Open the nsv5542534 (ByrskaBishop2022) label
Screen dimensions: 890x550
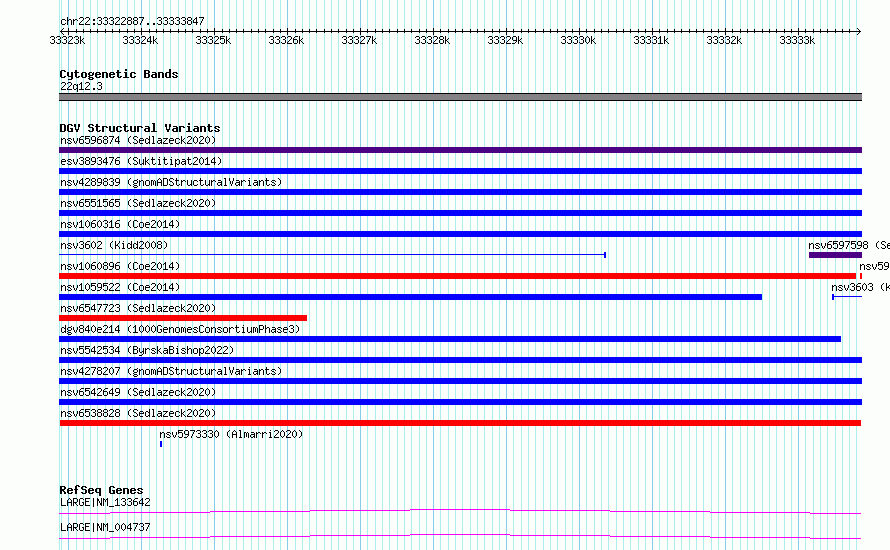point(147,350)
